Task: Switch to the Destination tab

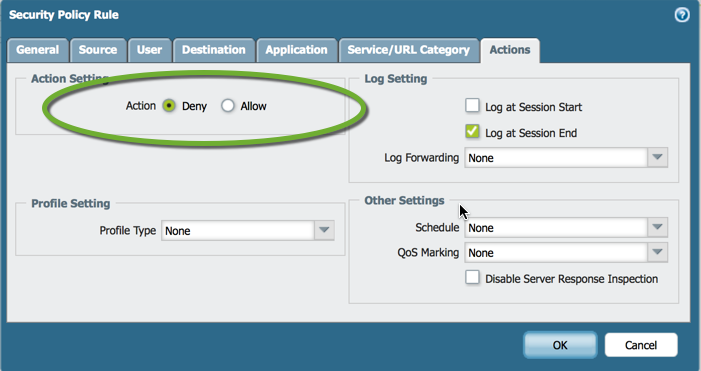Action: pyautogui.click(x=214, y=50)
